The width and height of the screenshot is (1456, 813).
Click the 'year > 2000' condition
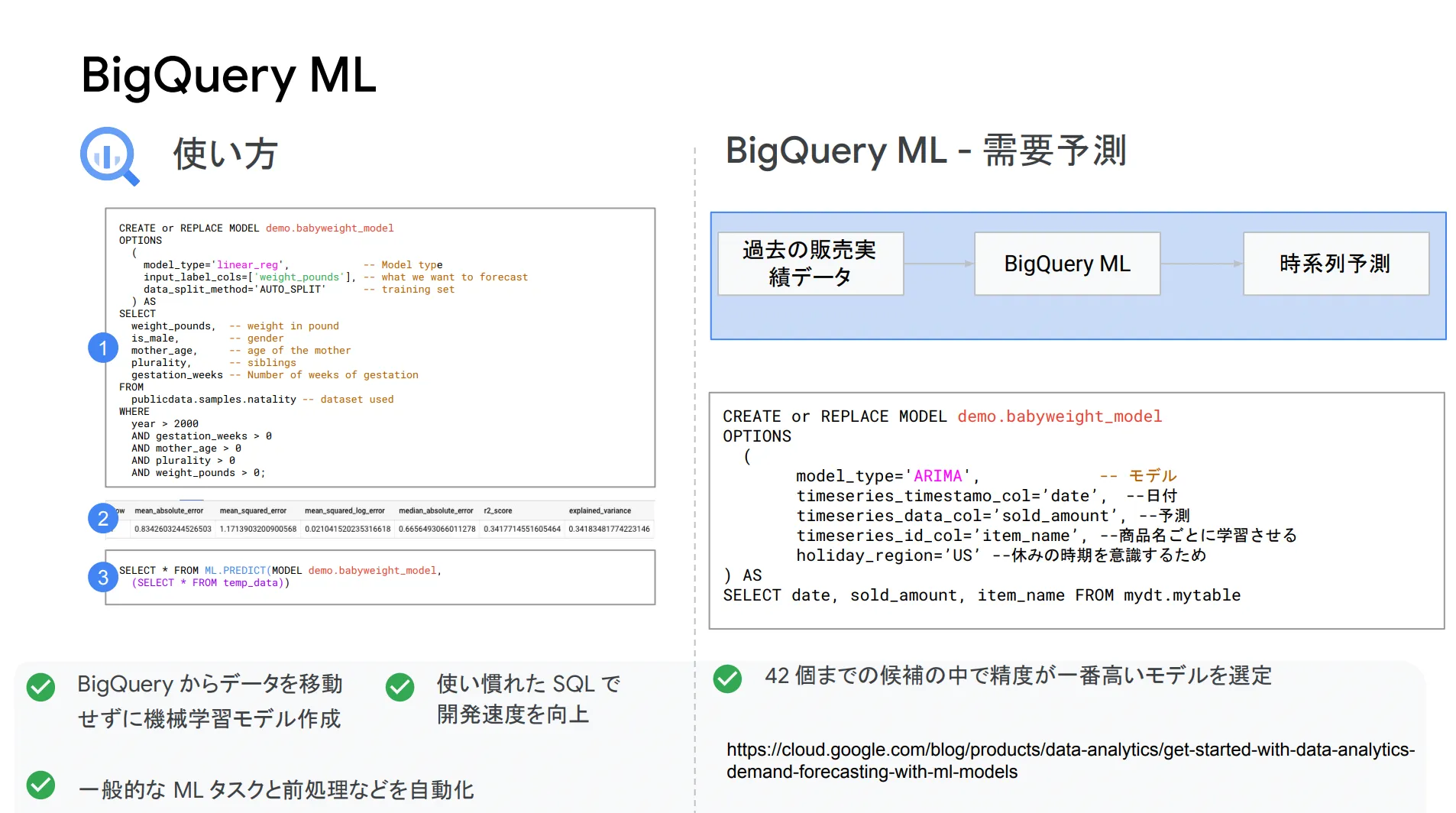pyautogui.click(x=164, y=423)
